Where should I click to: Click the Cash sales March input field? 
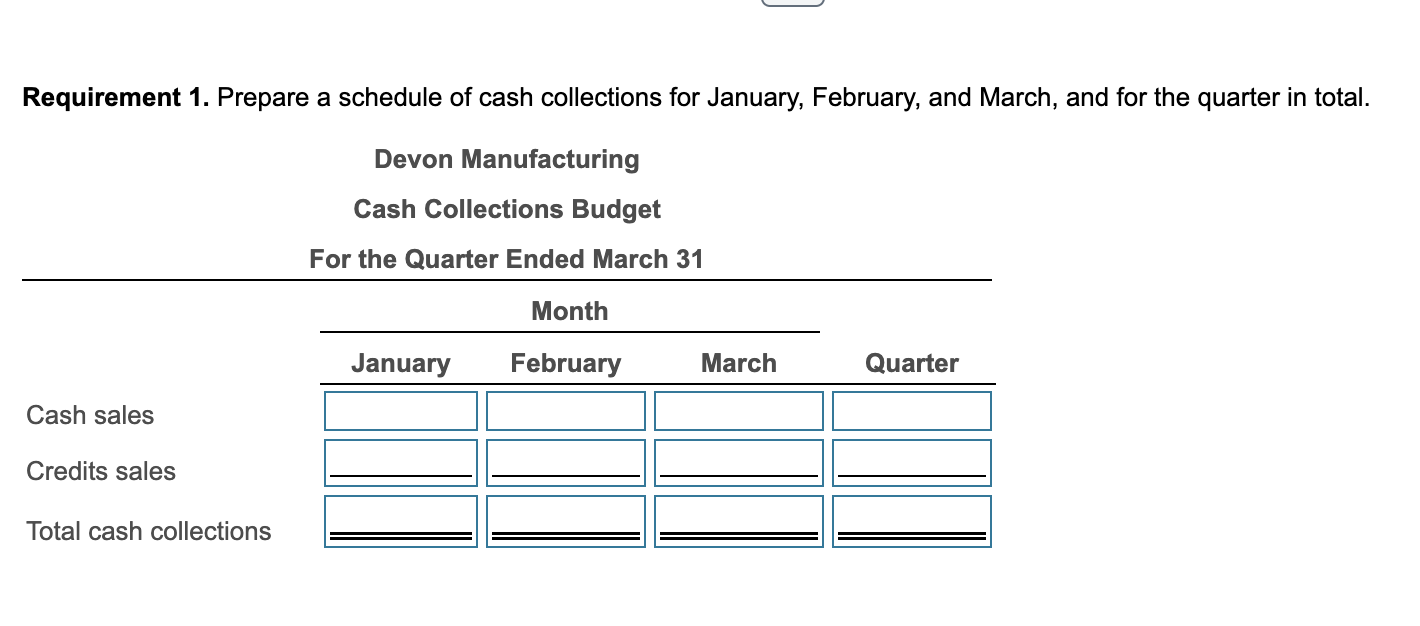click(738, 410)
